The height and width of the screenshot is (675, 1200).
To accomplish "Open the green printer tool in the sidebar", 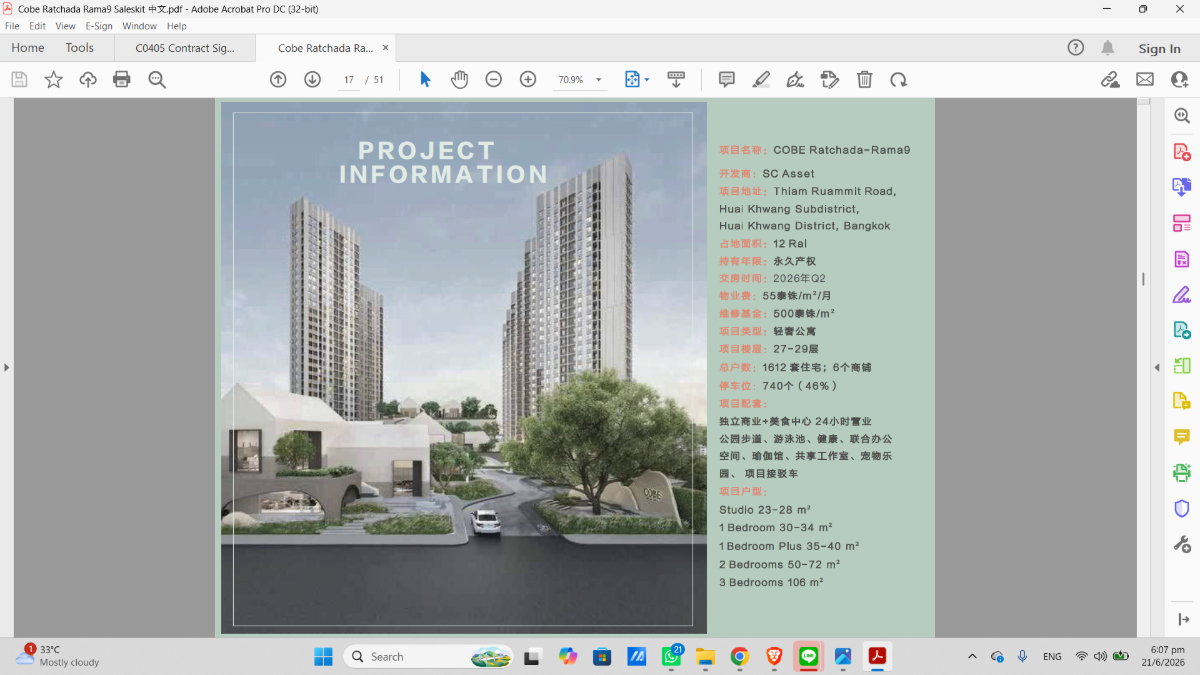I will tap(1181, 472).
